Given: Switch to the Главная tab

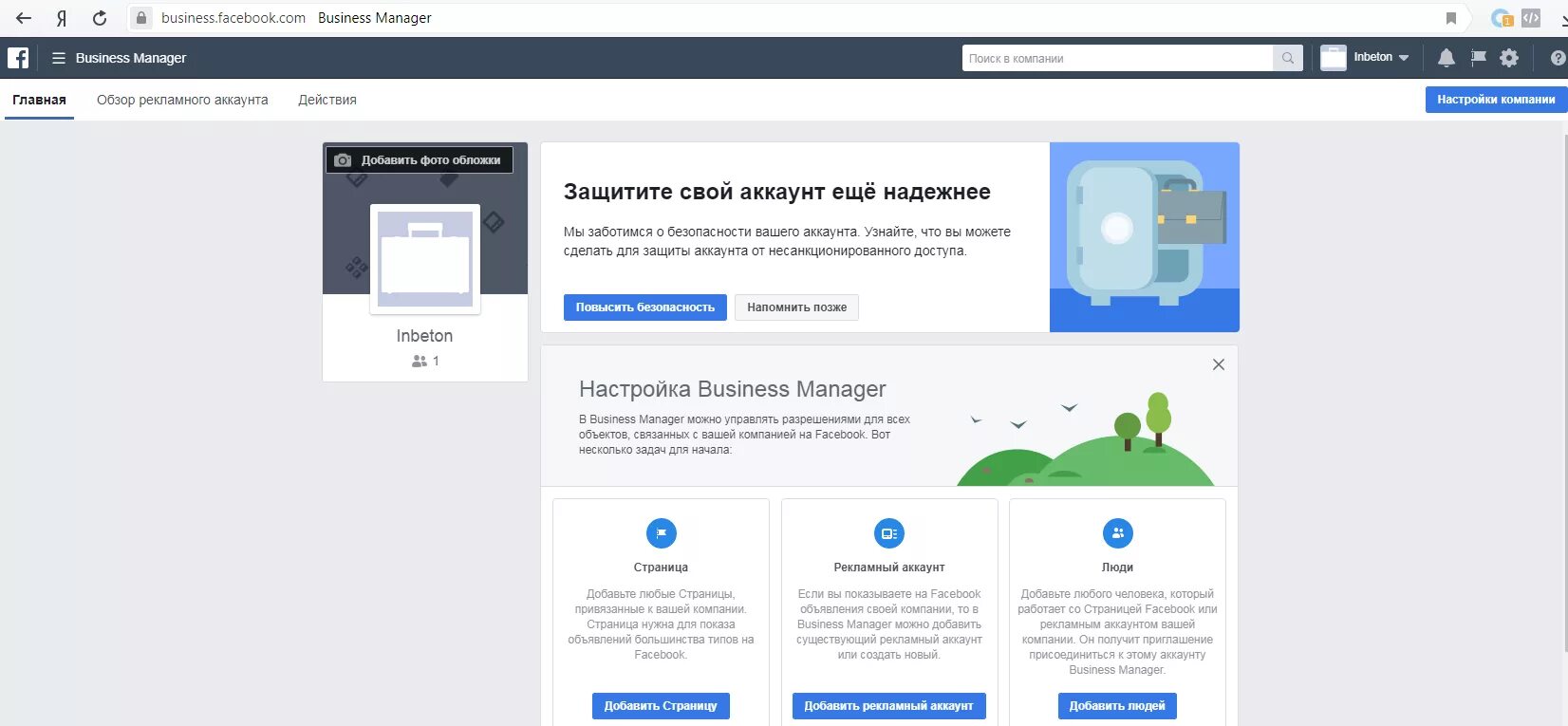Looking at the screenshot, I should [39, 100].
